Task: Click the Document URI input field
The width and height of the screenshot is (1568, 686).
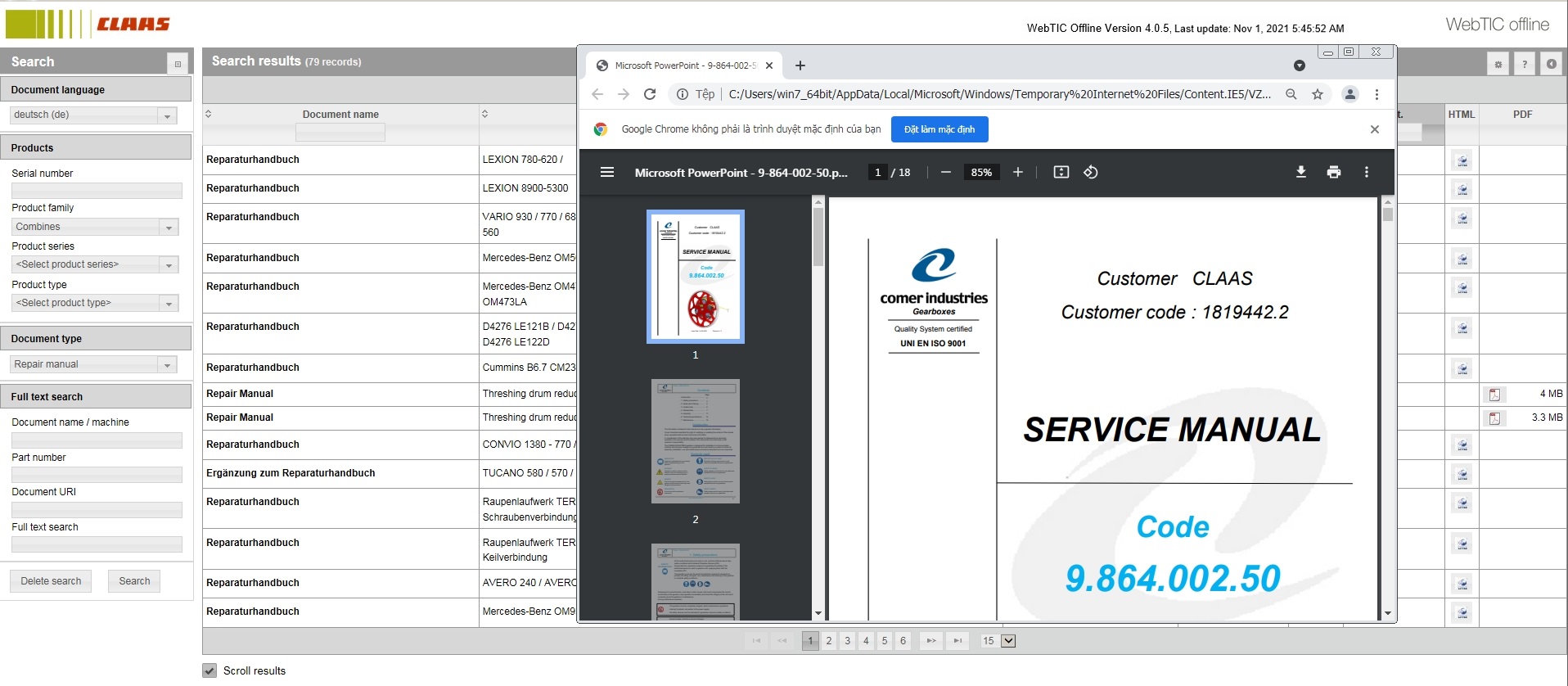Action: click(x=97, y=509)
